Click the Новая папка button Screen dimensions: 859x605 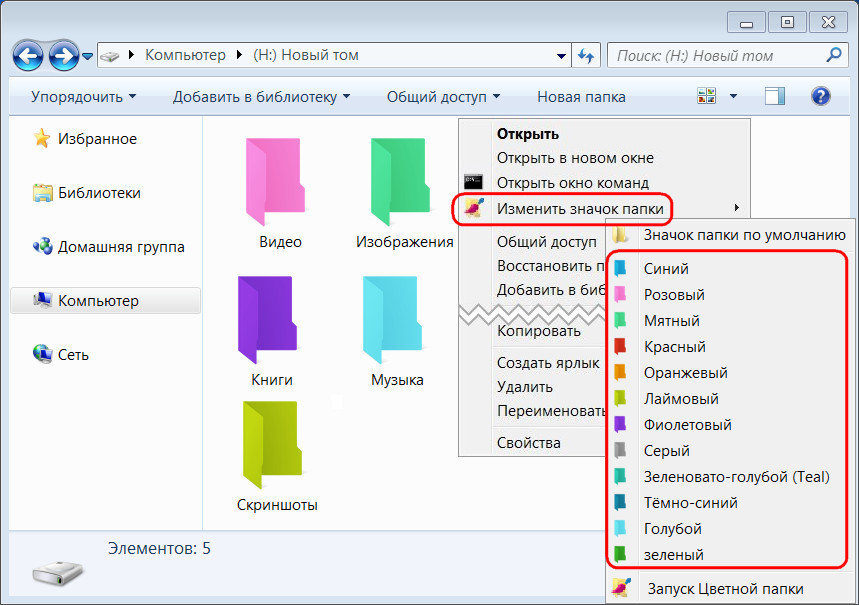581,97
